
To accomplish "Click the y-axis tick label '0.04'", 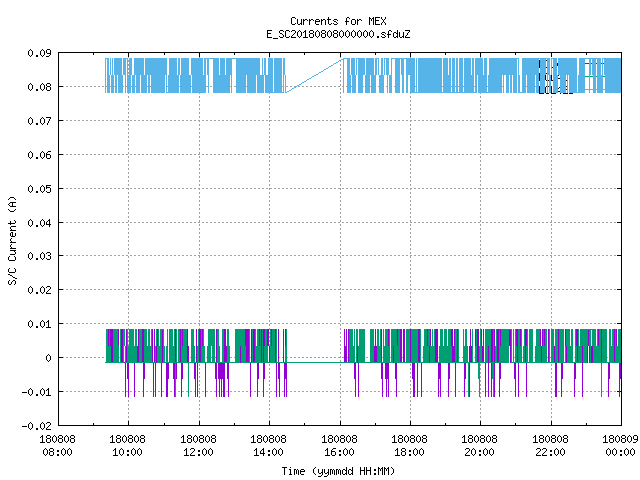I will (x=40, y=222).
